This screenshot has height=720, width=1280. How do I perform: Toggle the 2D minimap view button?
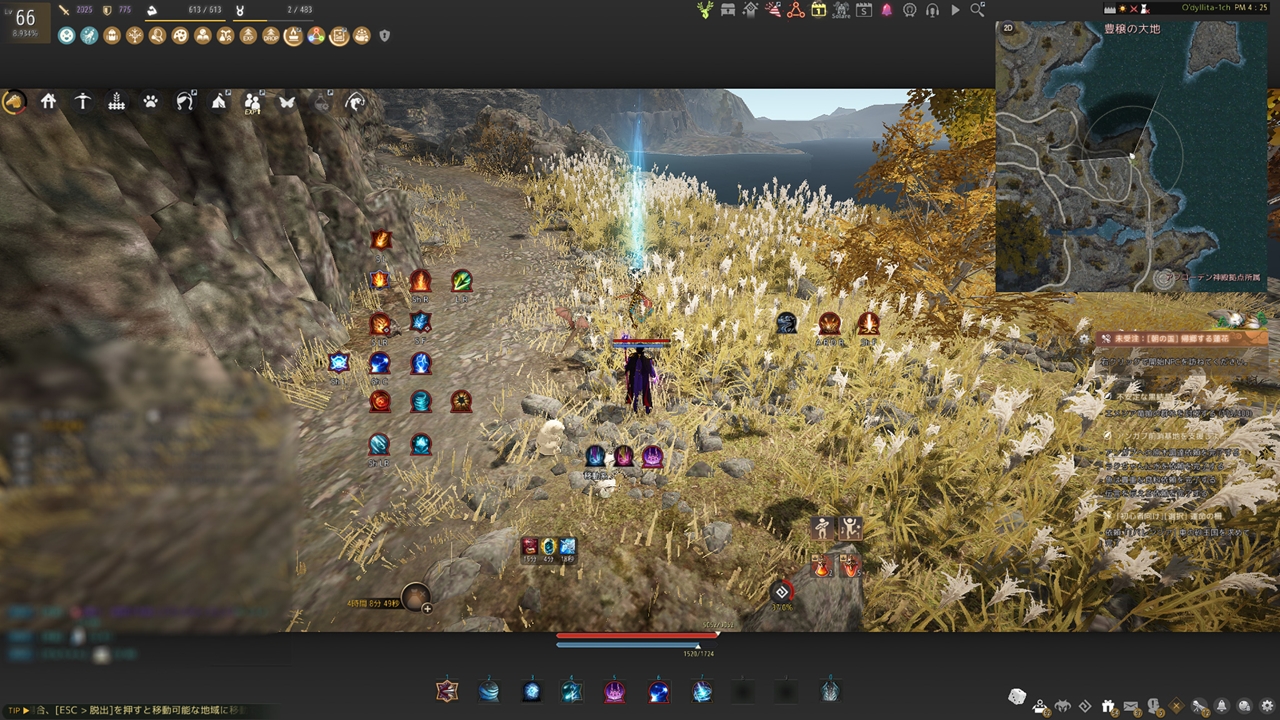[x=1008, y=29]
